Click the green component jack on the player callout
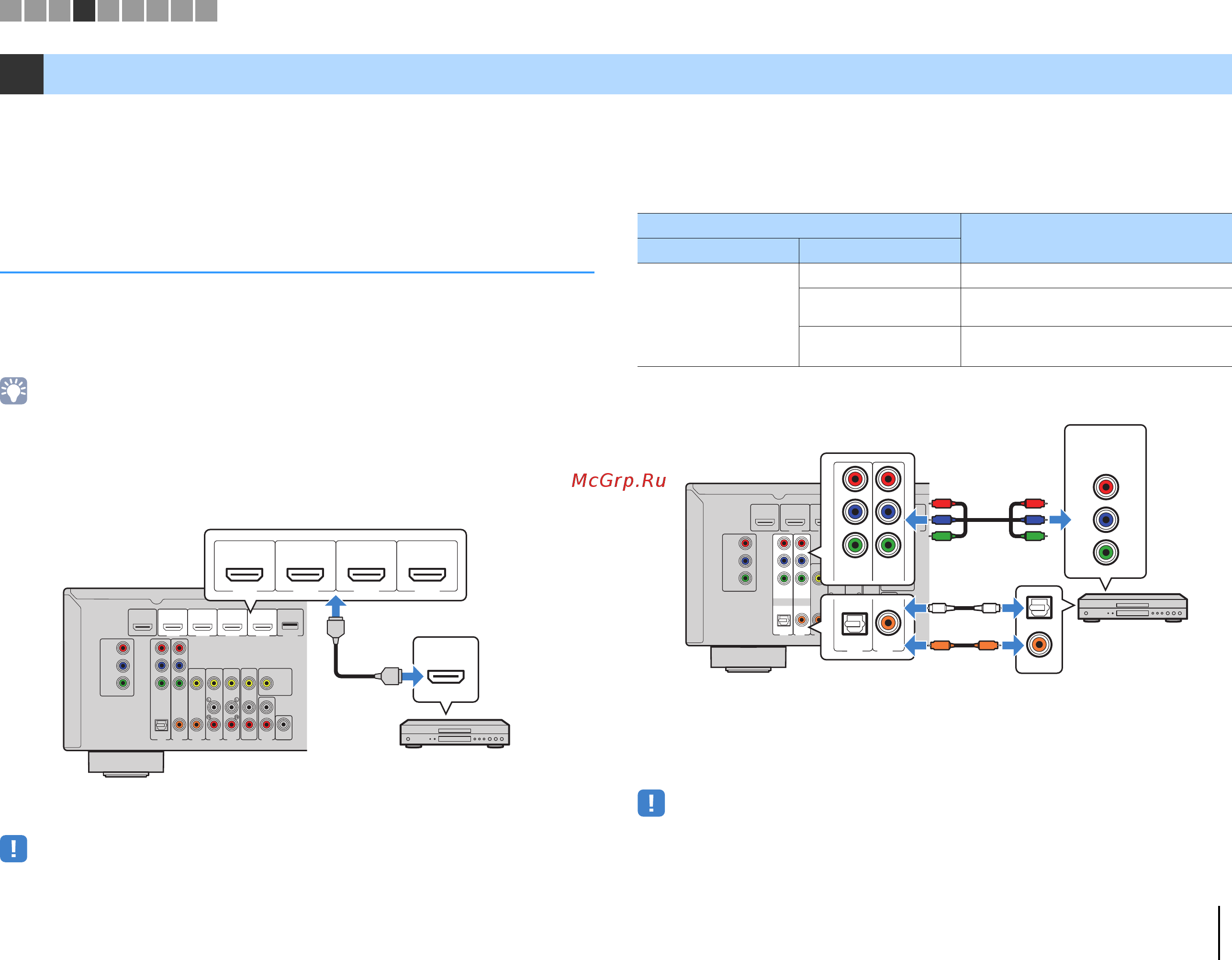Screen dimensions: 1232x960 [1106, 552]
